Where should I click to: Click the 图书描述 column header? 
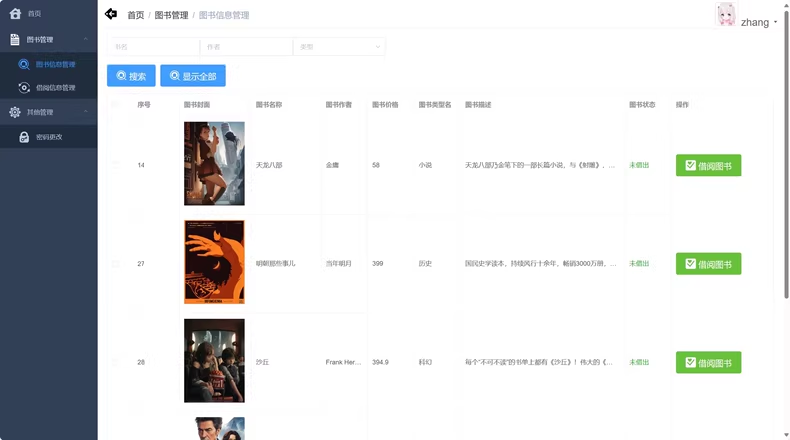(x=478, y=105)
